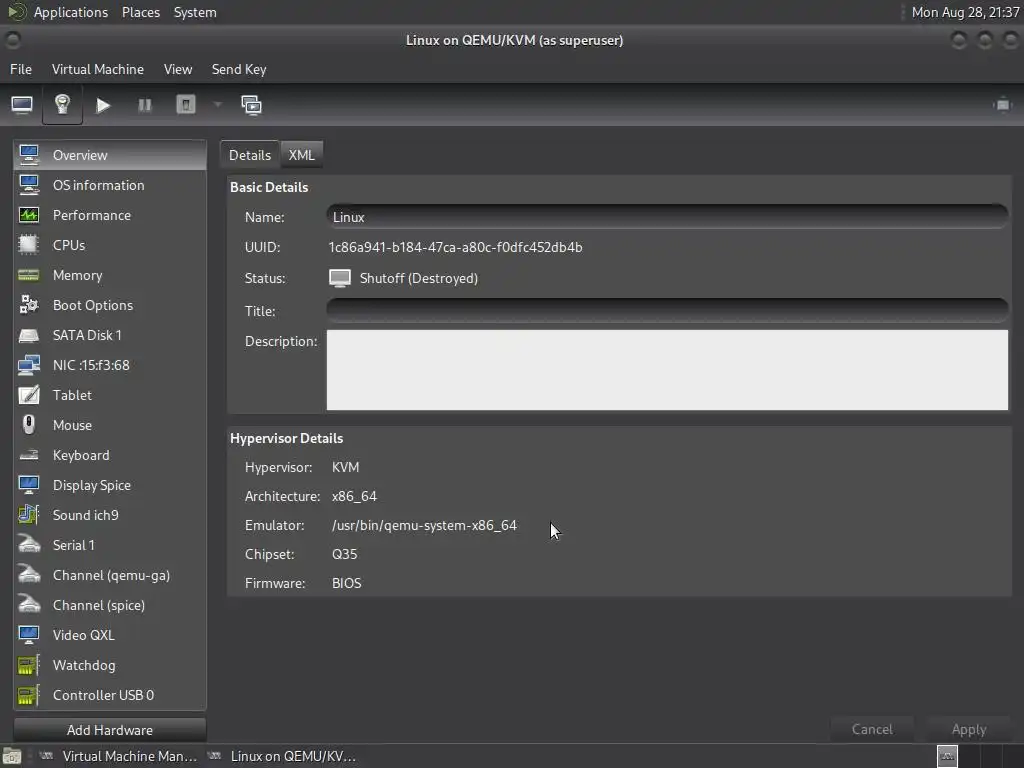
Task: Switch to the Details tab
Action: pos(250,155)
